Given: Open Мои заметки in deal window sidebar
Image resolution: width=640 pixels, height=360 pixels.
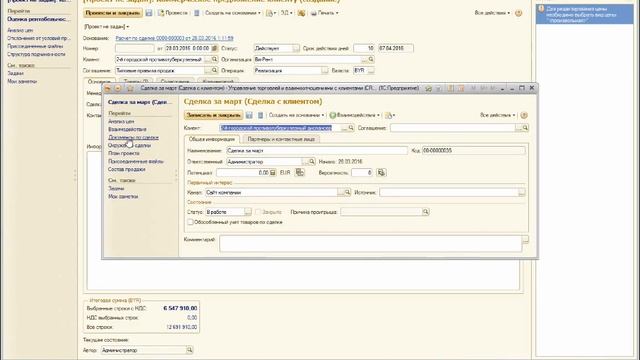Looking at the screenshot, I should [x=123, y=197].
